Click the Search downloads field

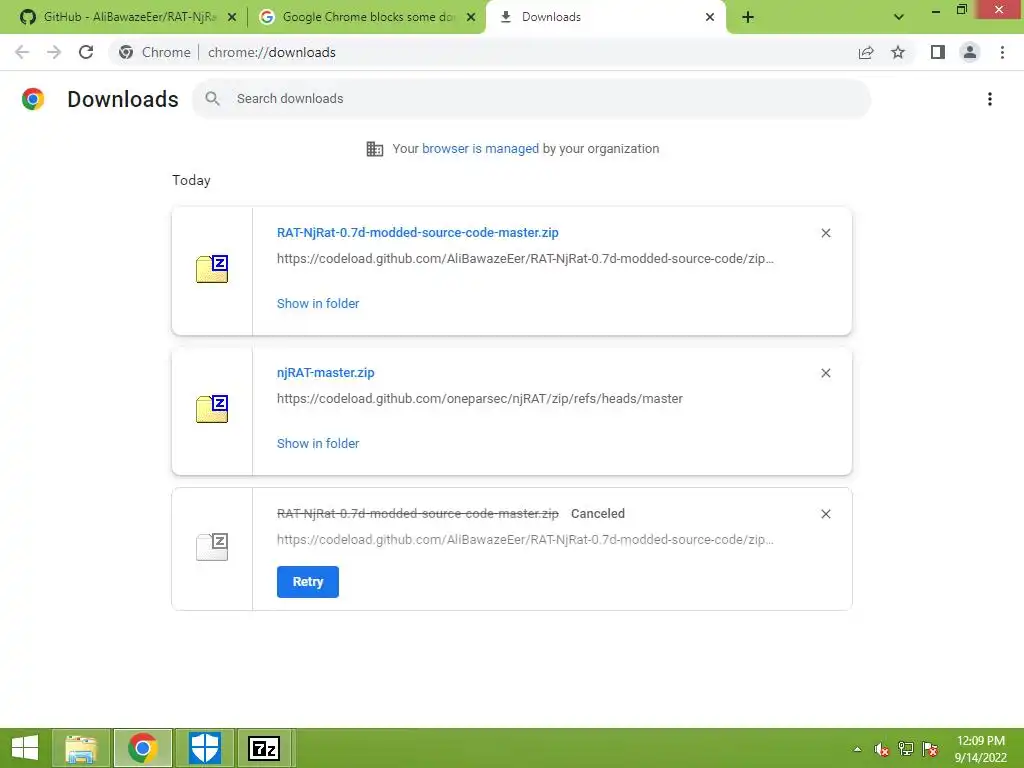532,99
